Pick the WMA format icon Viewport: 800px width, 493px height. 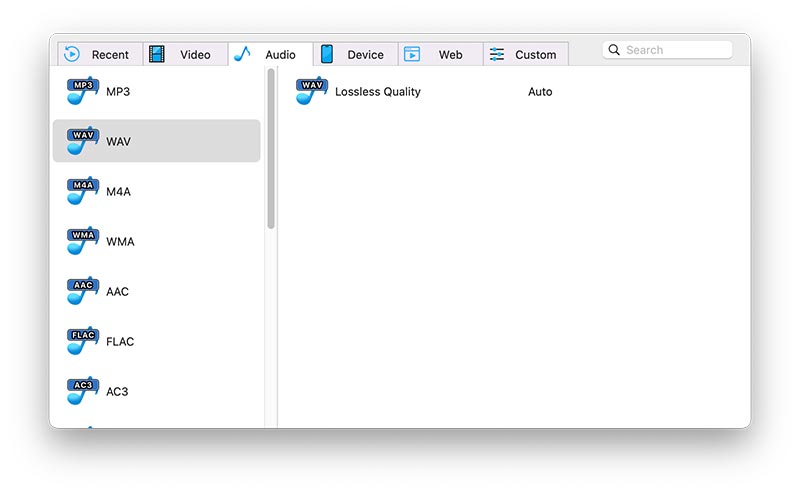pos(83,241)
